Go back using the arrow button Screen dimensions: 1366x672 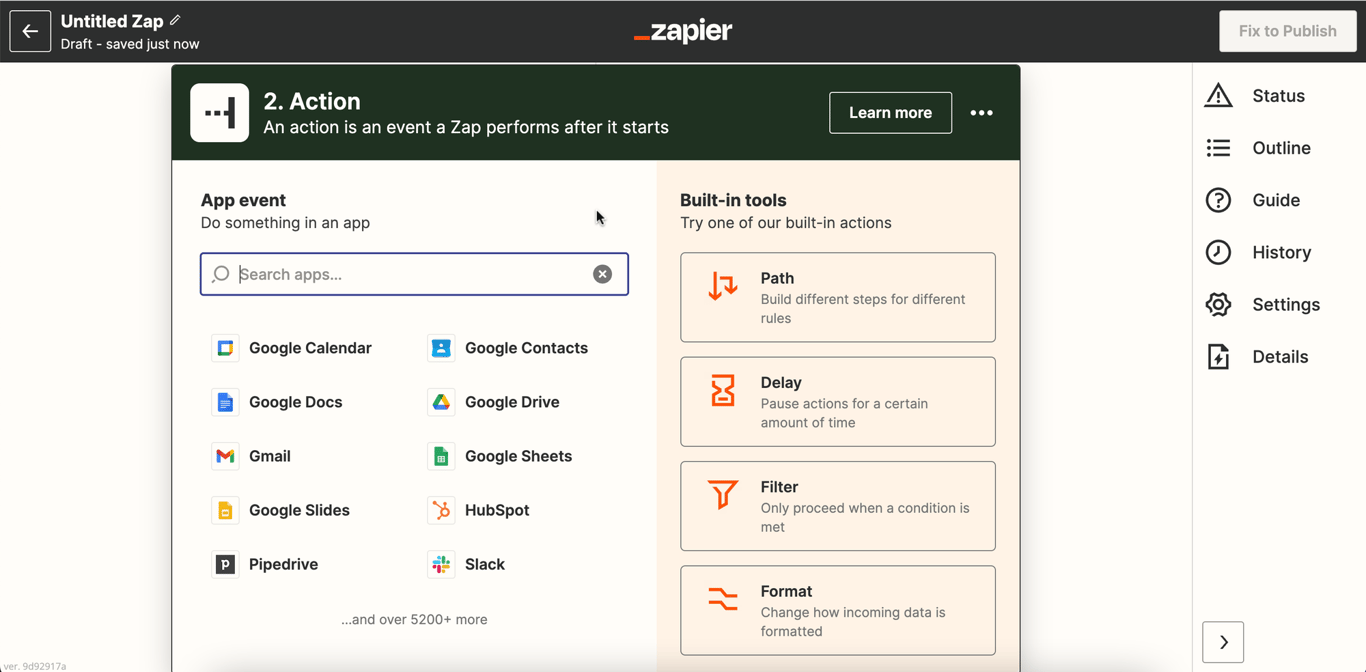(30, 31)
